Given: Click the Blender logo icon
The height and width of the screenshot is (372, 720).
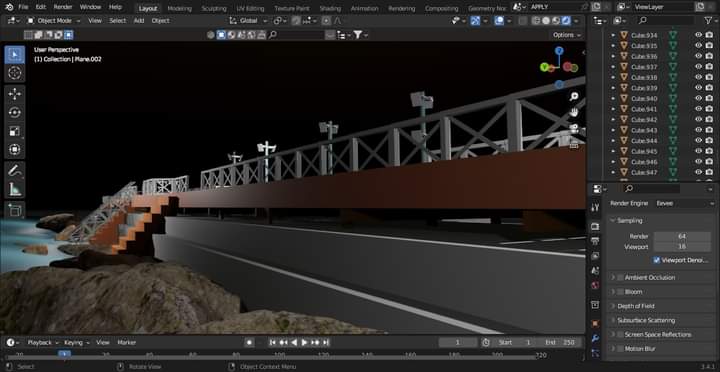Looking at the screenshot, I should (x=10, y=7).
